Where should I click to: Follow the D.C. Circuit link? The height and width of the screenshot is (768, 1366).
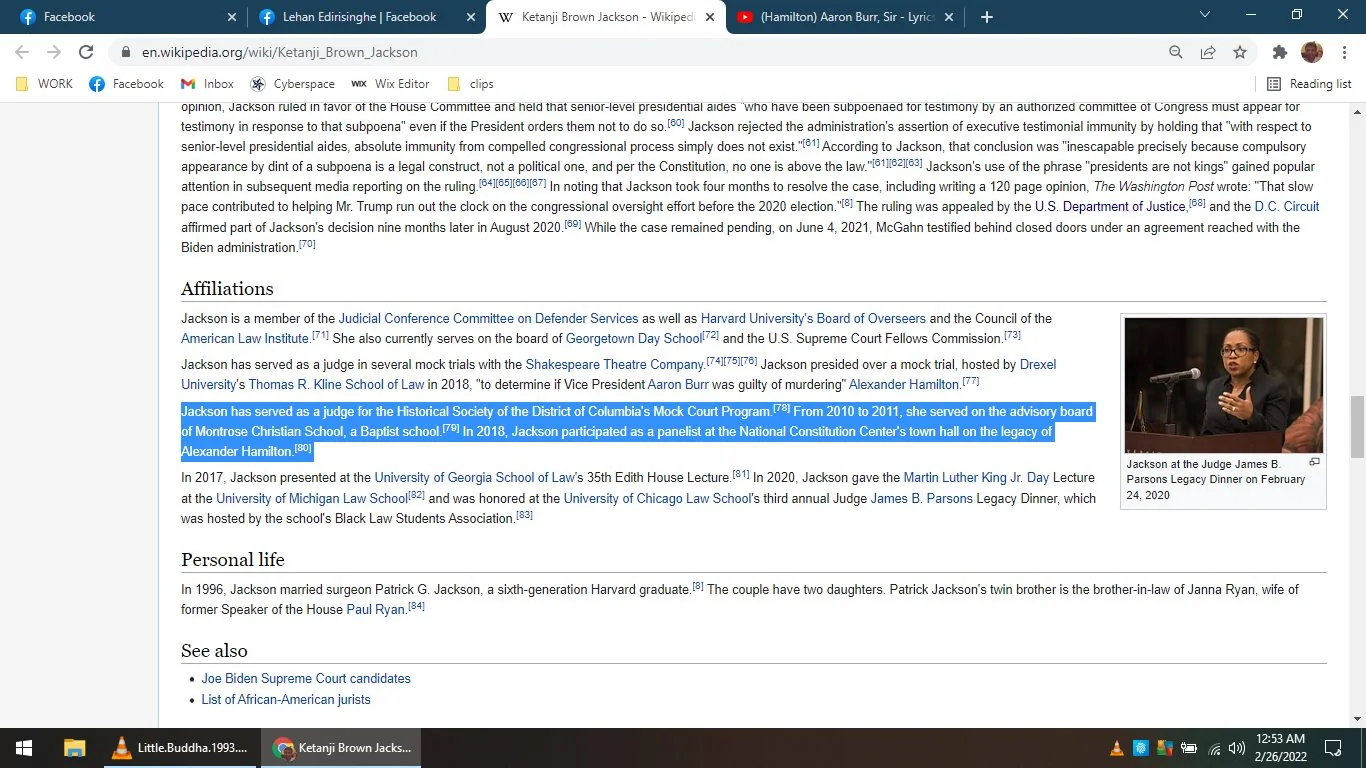(x=1287, y=207)
